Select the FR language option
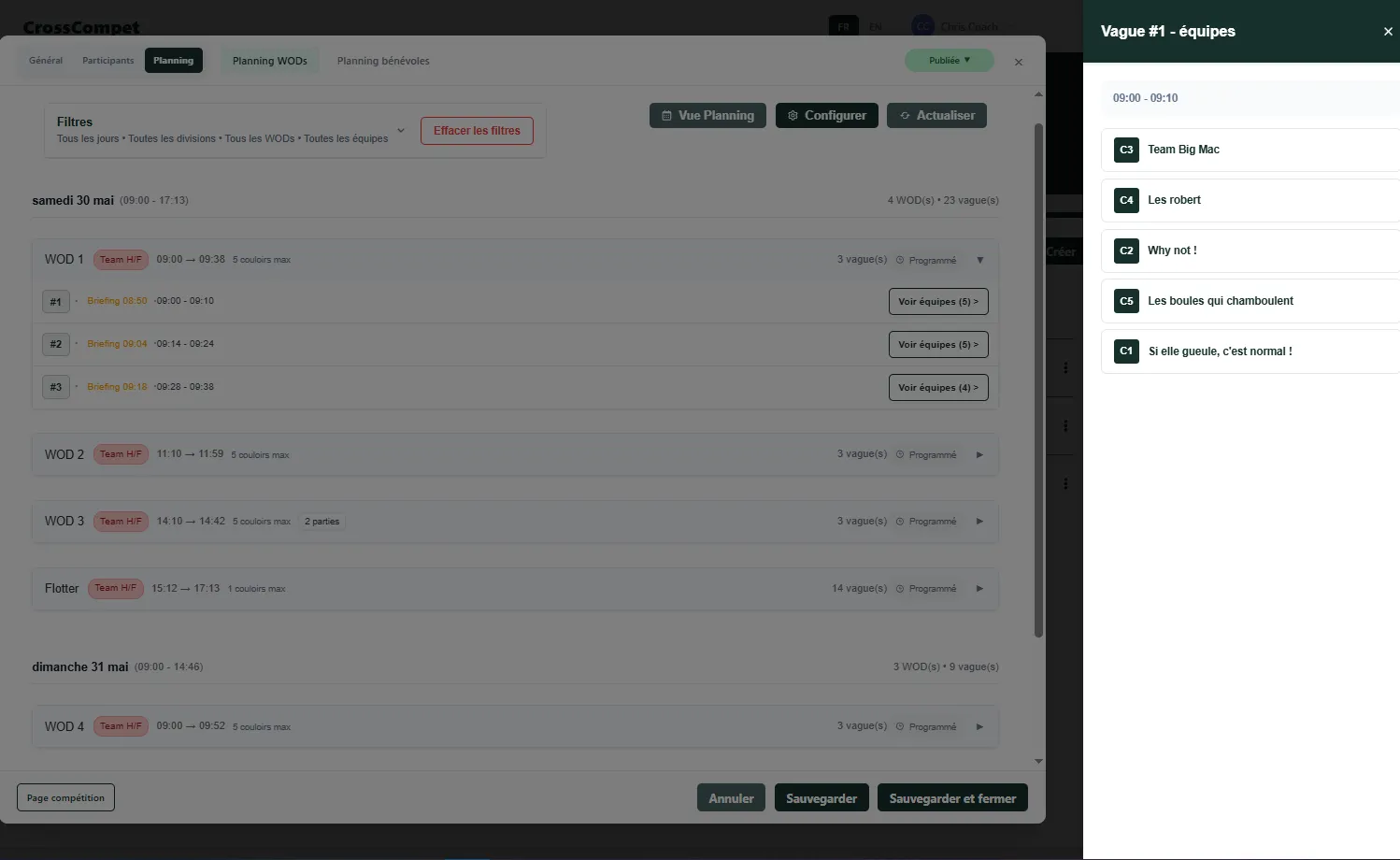1400x860 pixels. [844, 26]
